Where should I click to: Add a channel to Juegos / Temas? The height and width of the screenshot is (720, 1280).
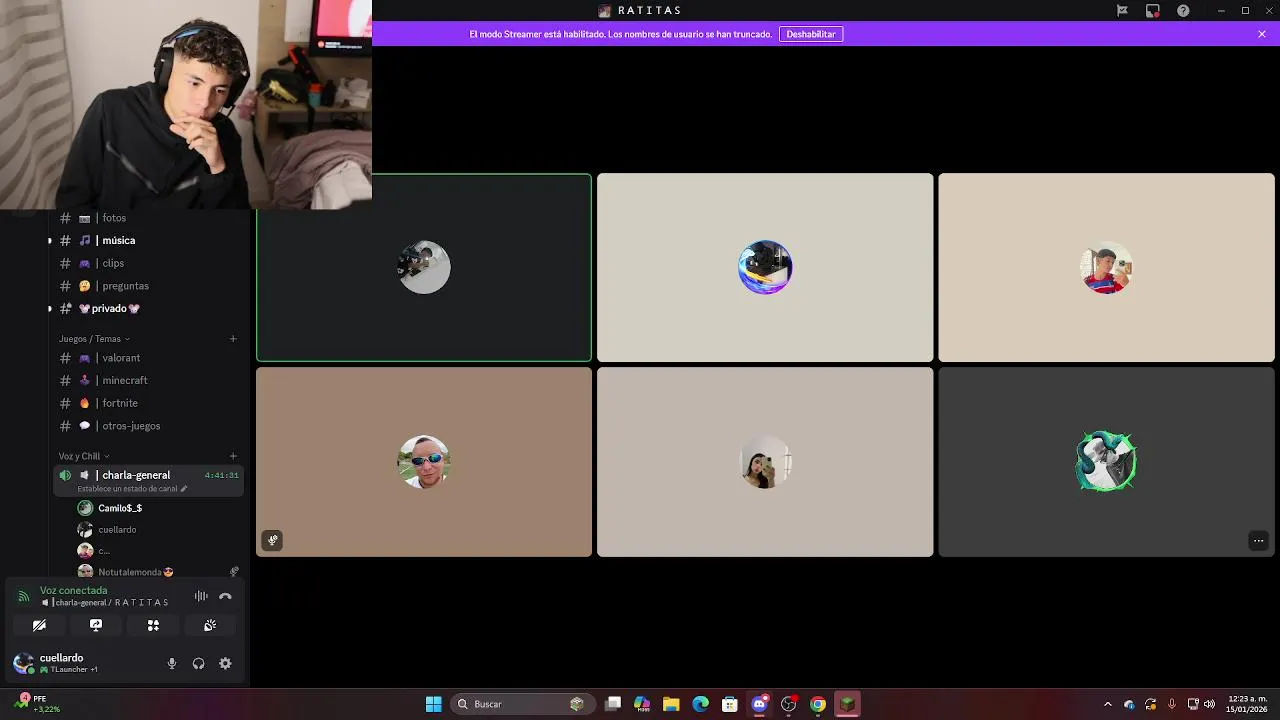point(233,339)
